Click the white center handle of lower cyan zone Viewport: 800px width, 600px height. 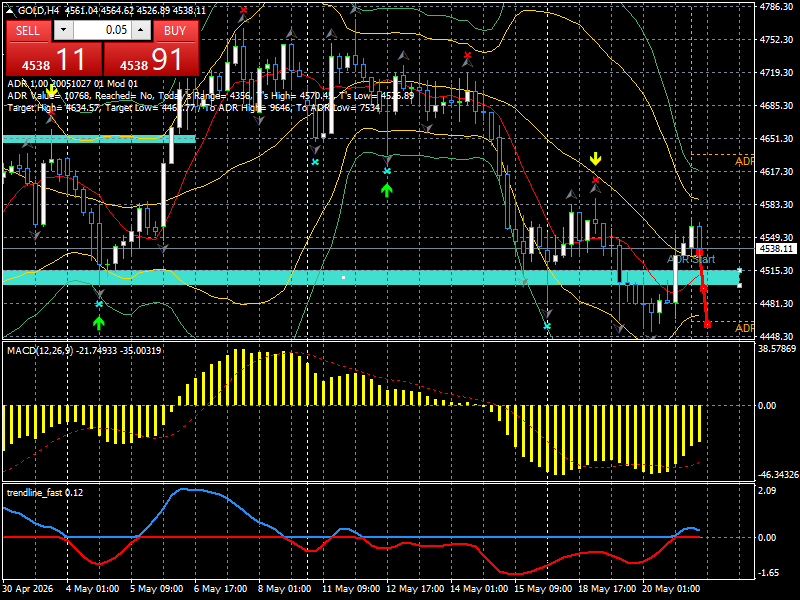pos(343,278)
